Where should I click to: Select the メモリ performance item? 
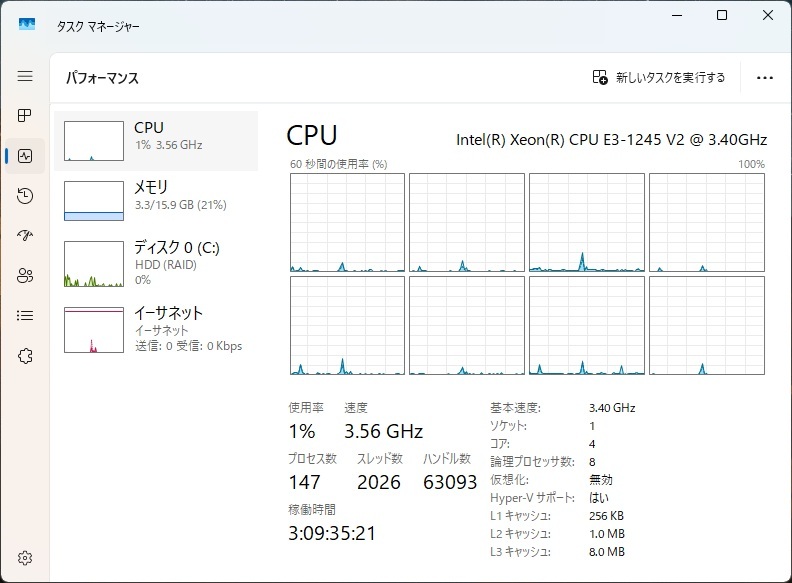pyautogui.click(x=156, y=199)
